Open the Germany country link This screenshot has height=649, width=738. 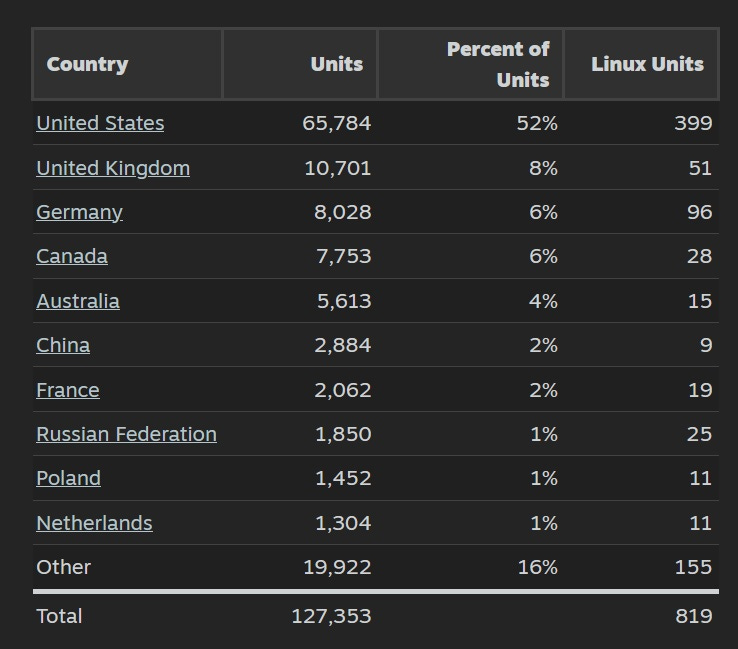click(79, 212)
